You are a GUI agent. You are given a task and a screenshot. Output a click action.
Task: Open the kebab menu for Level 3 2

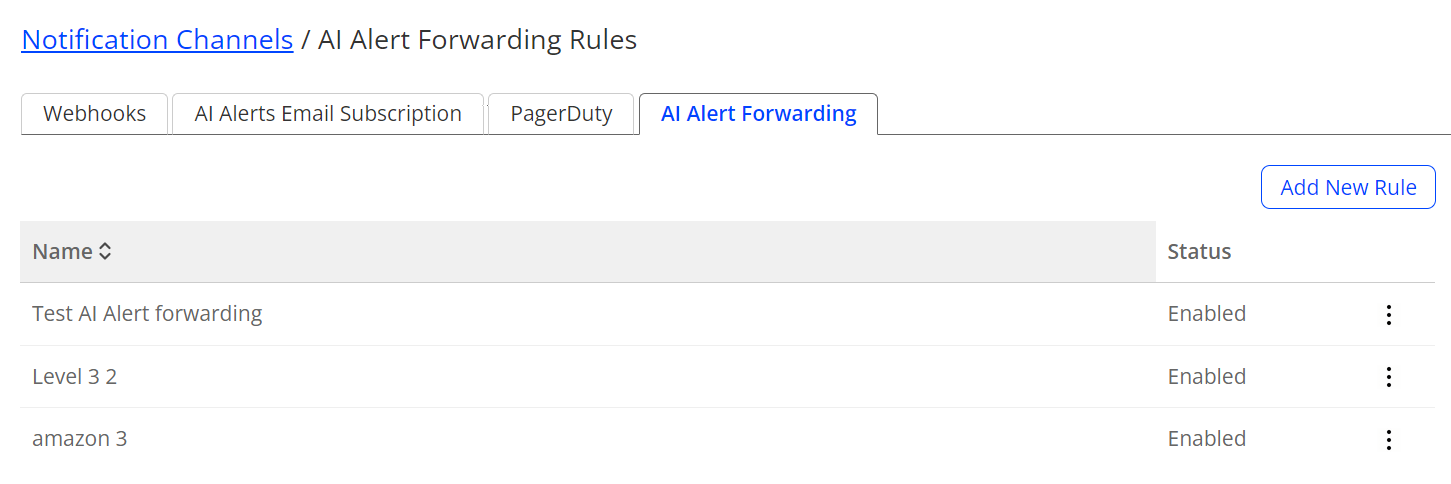coord(1388,377)
